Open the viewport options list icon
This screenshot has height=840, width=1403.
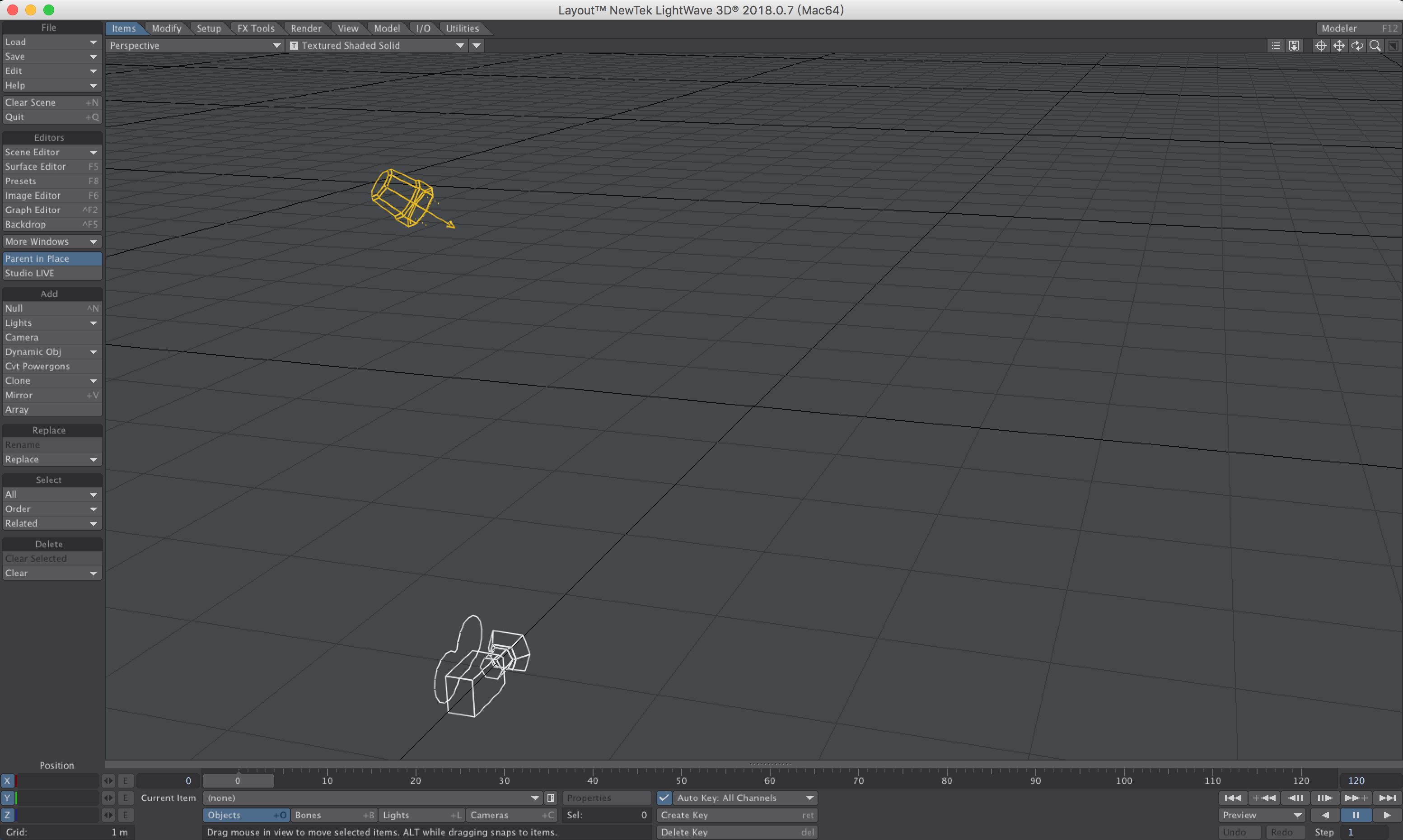pos(1276,46)
